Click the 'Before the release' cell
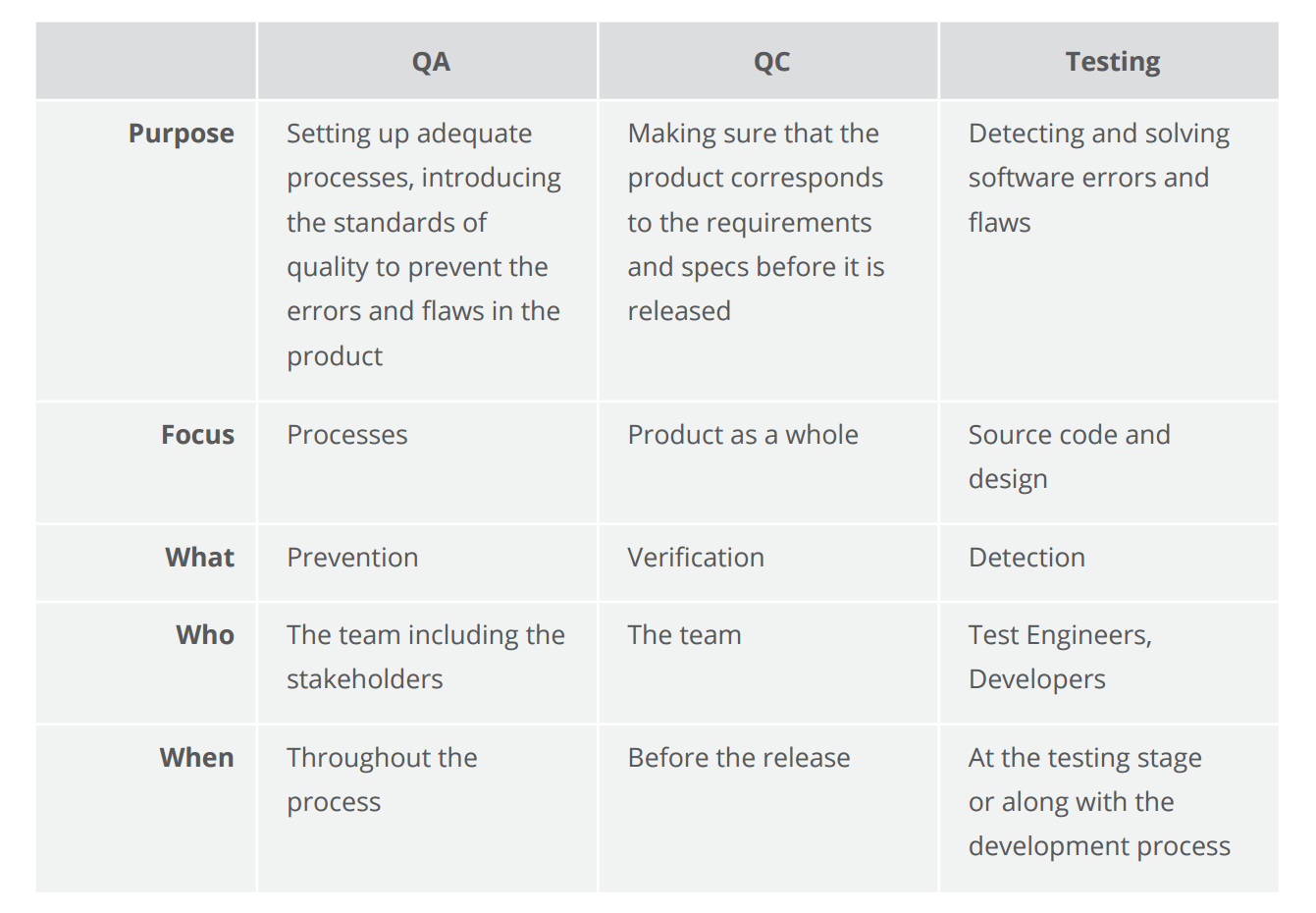This screenshot has height=913, width=1316. 739,758
